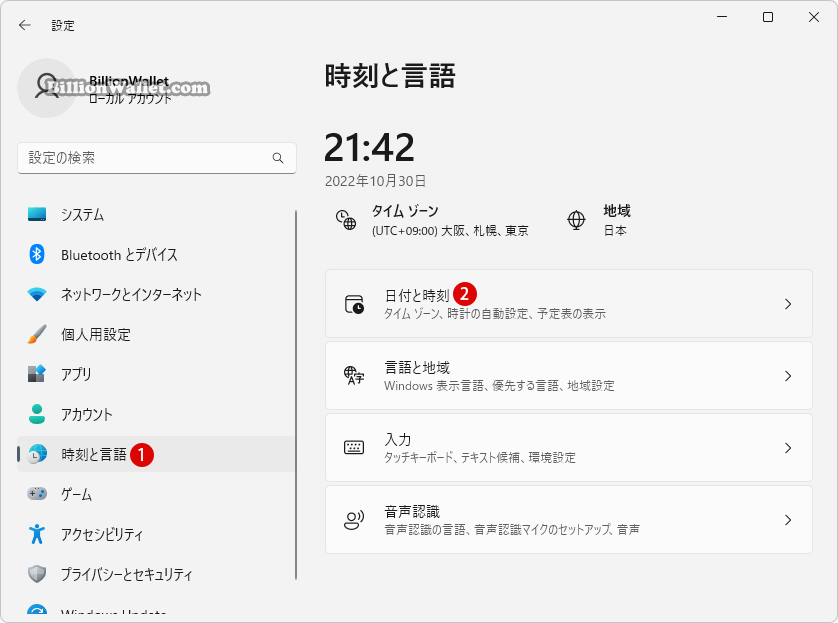The height and width of the screenshot is (623, 838).
Task: Expand 音声認識 using its chevron
Action: click(788, 520)
